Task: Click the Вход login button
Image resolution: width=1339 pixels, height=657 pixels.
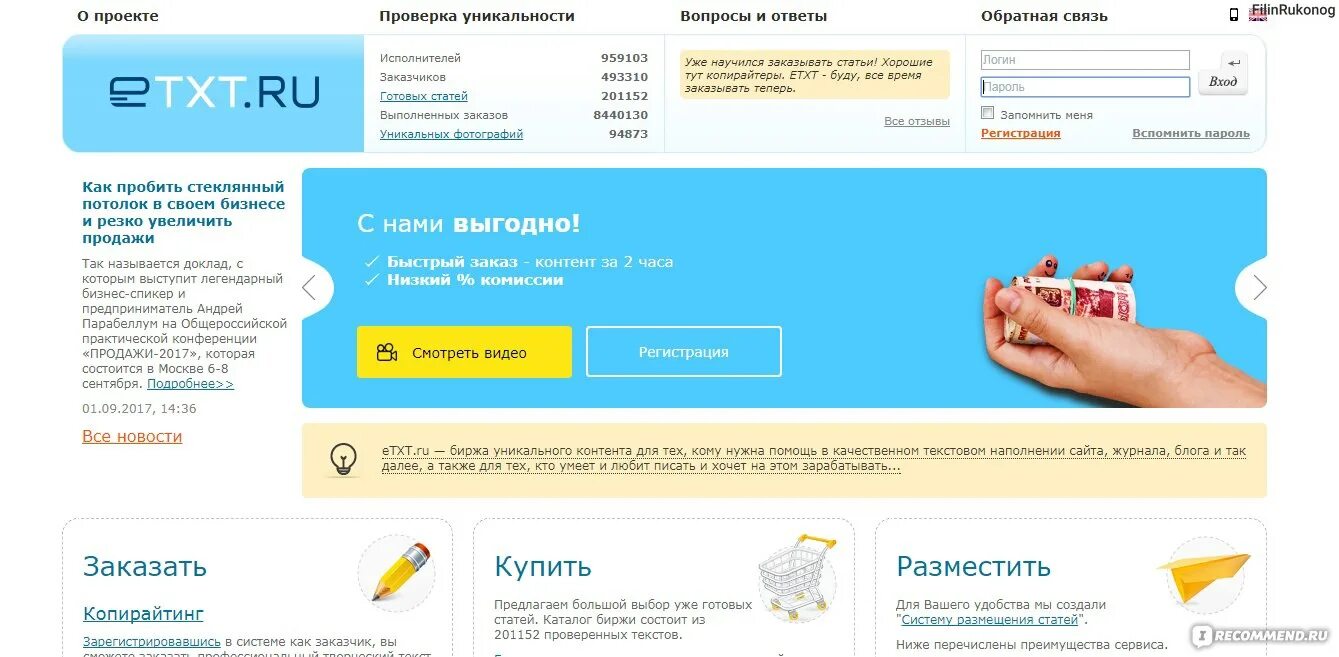Action: coord(1223,82)
